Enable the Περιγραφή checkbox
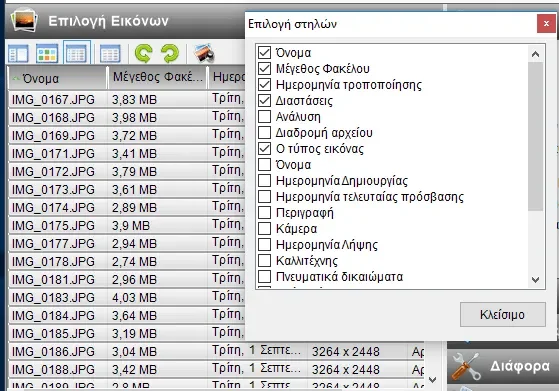 [x=264, y=212]
